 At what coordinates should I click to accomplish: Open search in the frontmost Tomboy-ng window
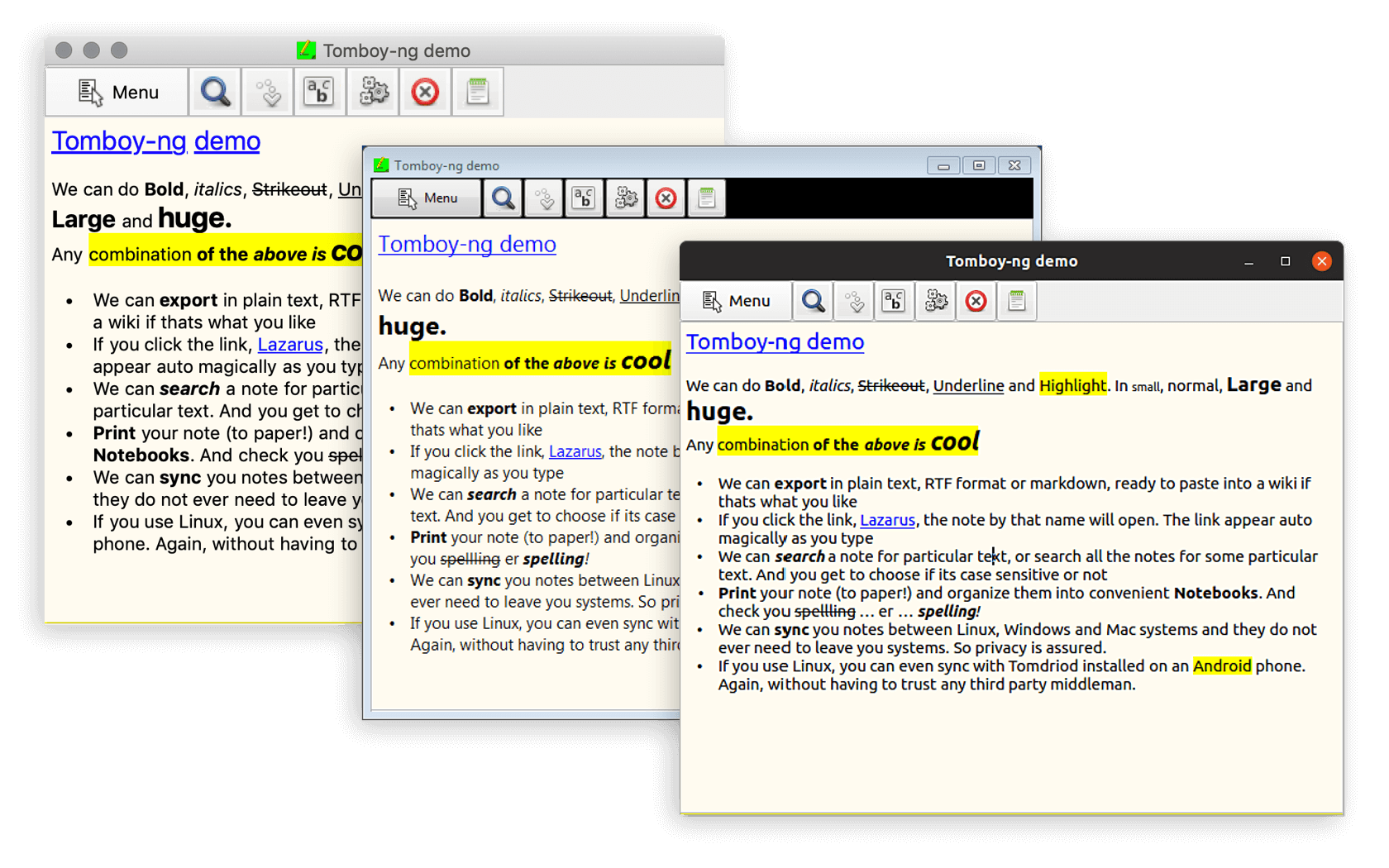tap(812, 301)
